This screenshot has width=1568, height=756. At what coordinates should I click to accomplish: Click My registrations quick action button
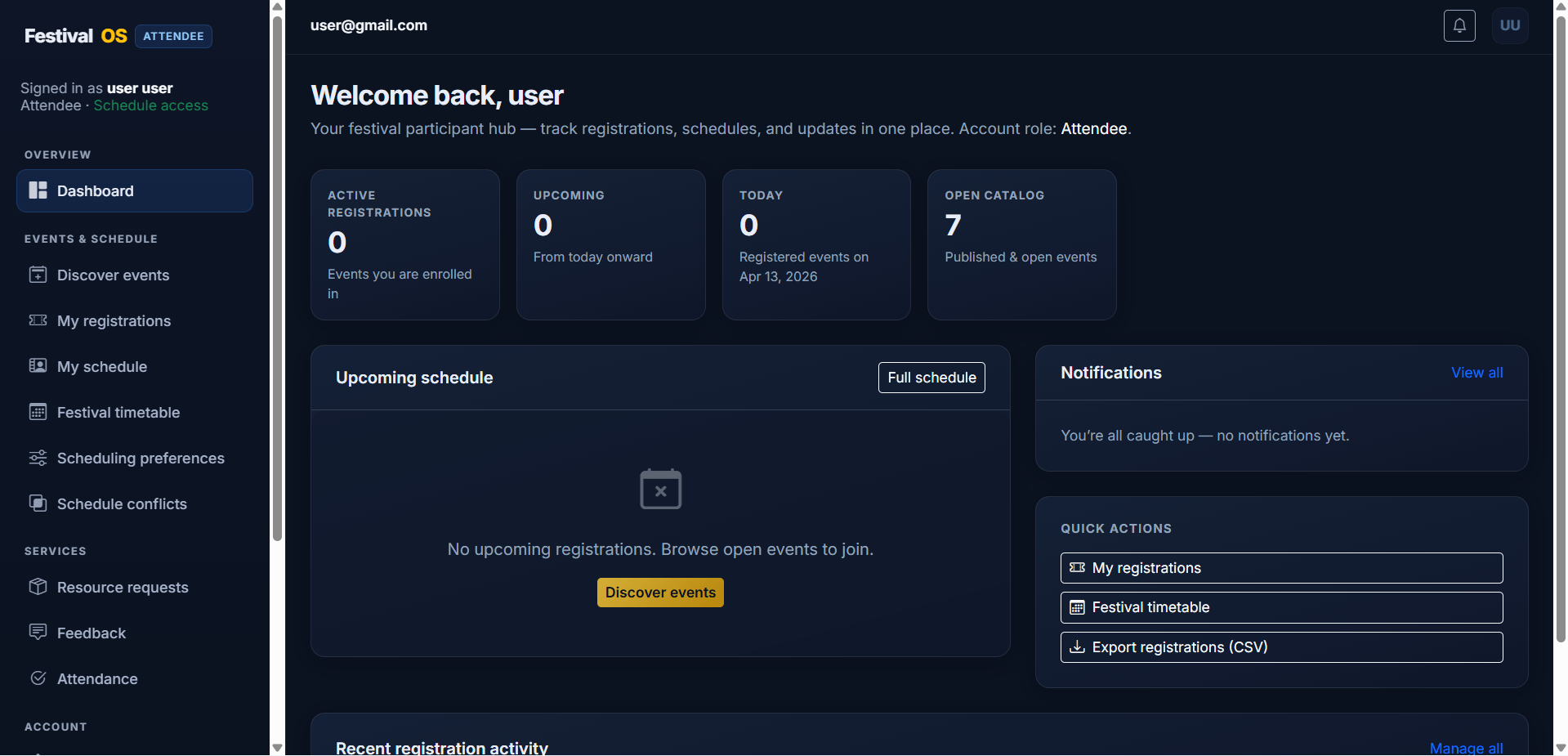tap(1281, 568)
